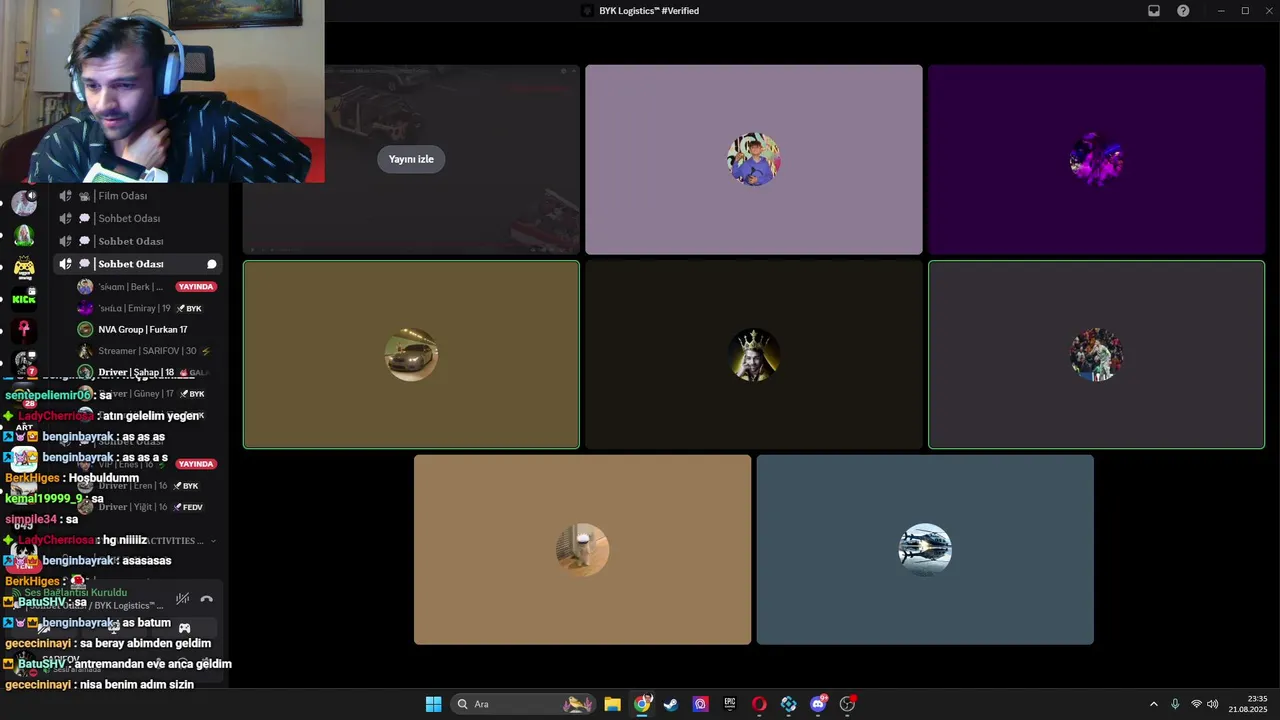Open the Discord inbox icon
This screenshot has width=1280, height=720.
coord(1153,11)
